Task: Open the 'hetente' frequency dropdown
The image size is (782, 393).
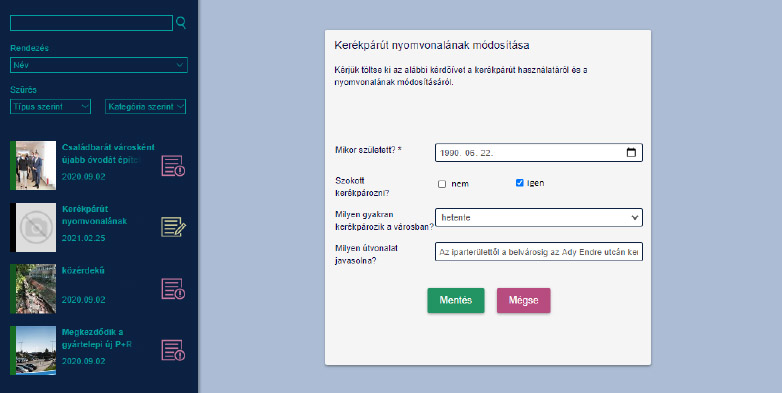Action: 539,217
